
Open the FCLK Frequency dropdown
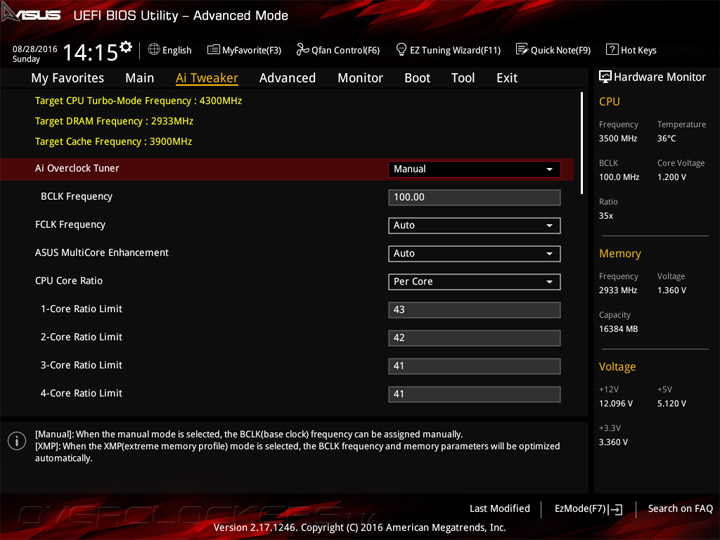coord(474,225)
